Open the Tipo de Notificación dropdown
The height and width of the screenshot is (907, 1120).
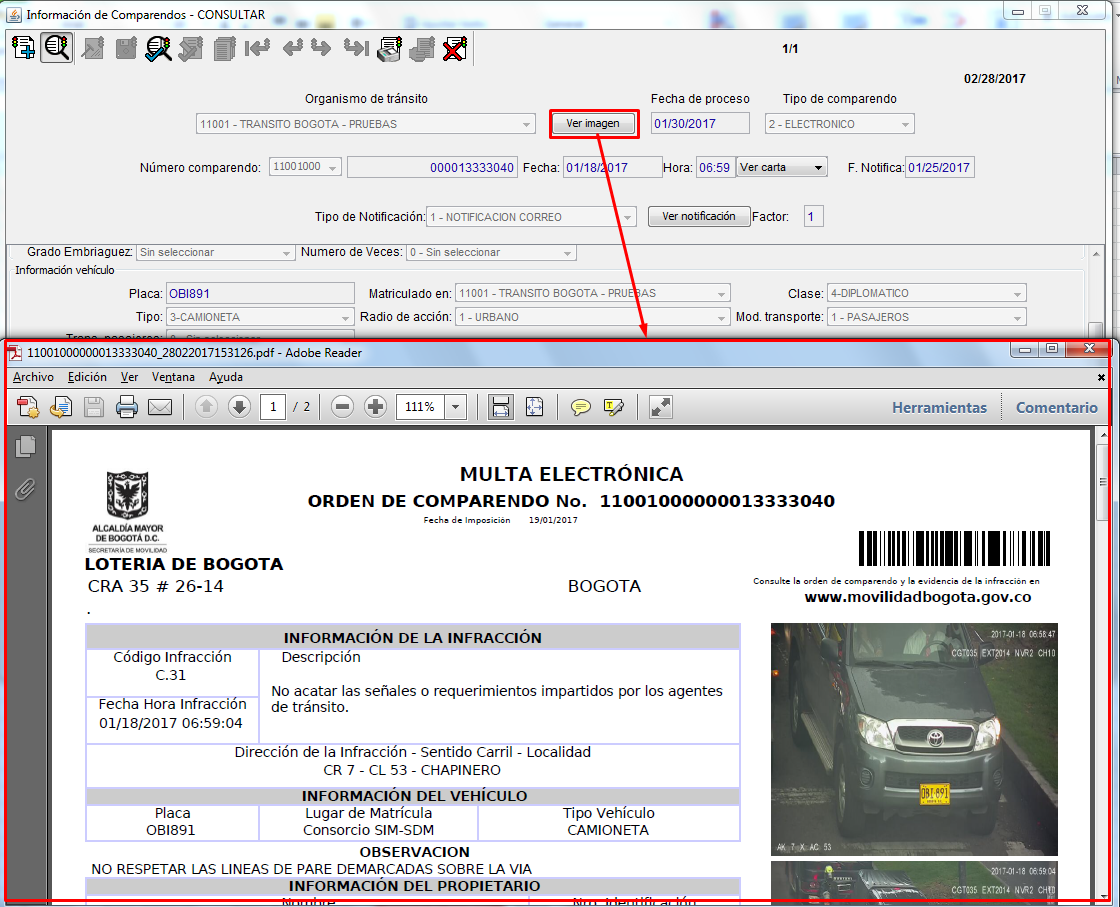pos(627,217)
